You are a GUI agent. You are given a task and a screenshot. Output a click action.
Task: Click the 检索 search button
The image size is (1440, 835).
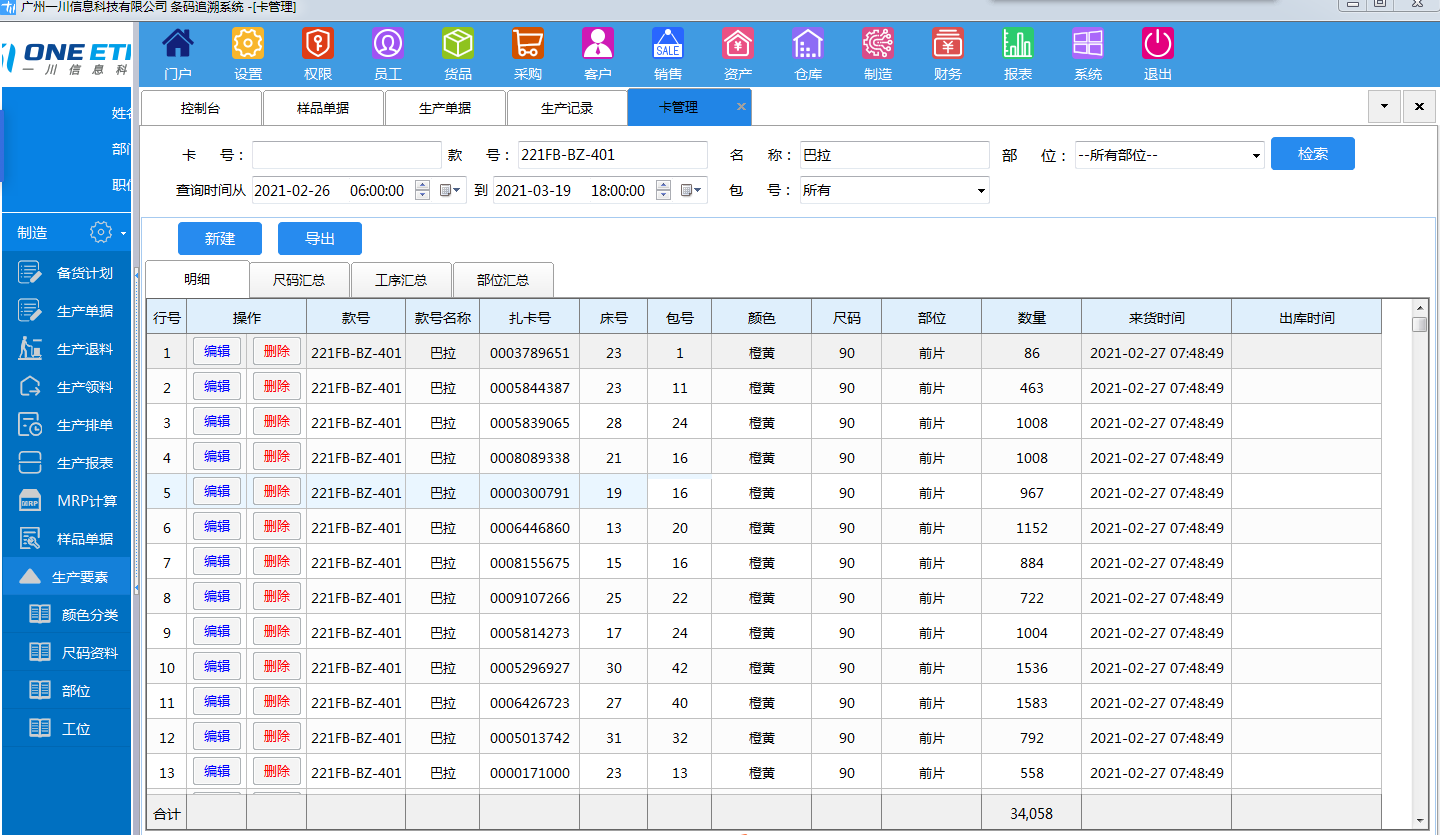click(1313, 154)
